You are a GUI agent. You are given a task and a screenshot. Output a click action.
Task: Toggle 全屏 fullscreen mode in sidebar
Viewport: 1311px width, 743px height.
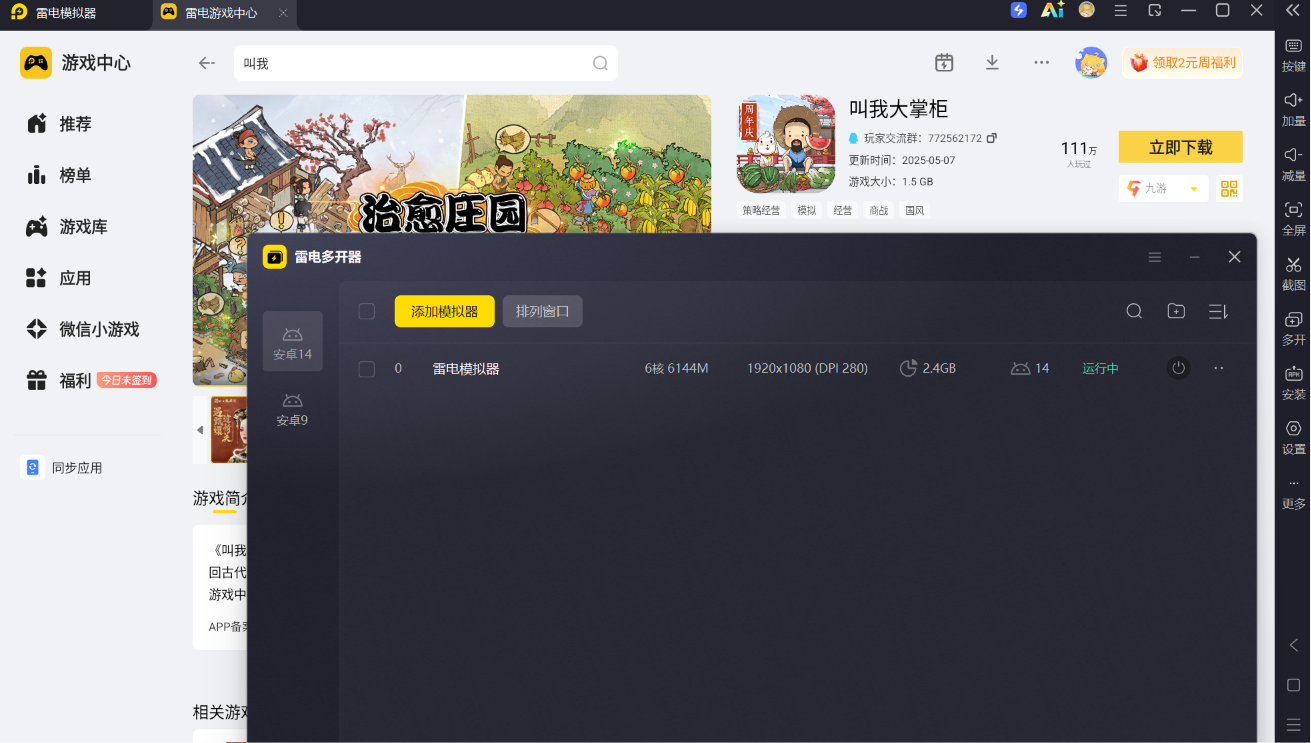(x=1294, y=219)
